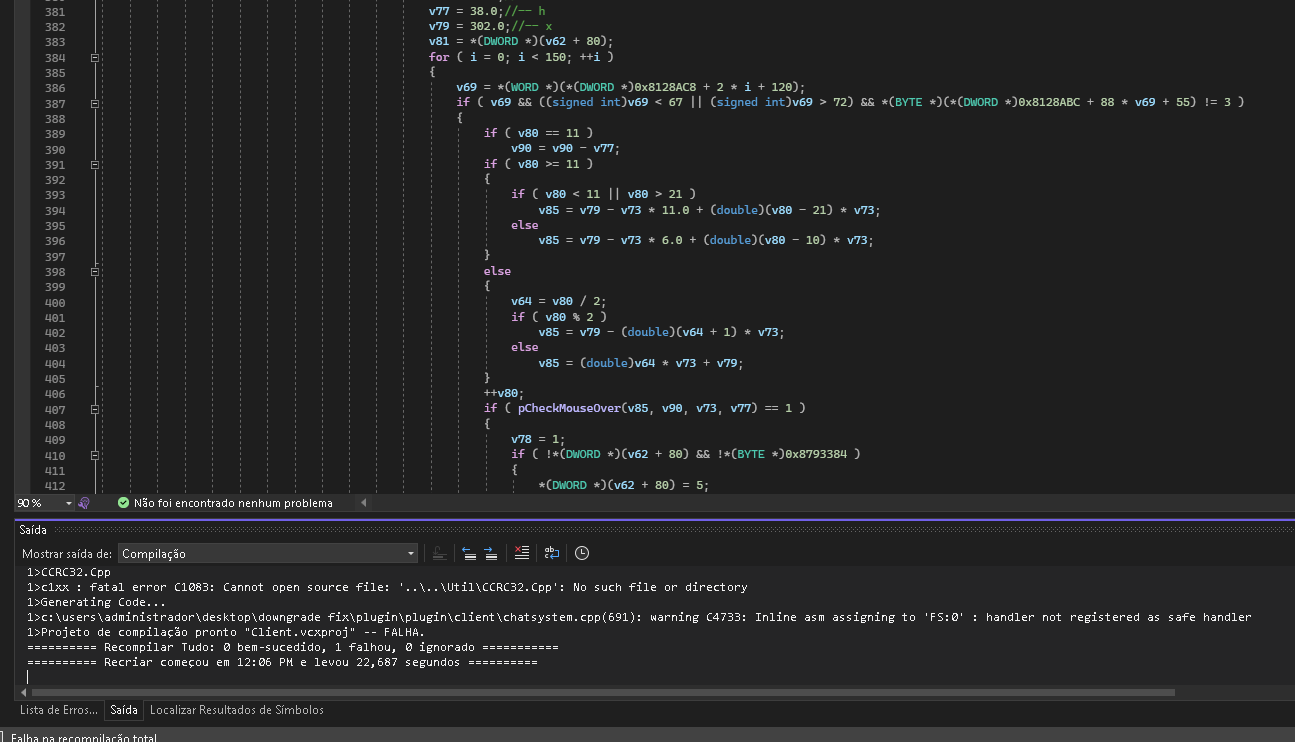The height and width of the screenshot is (742, 1295).
Task: Click the 'Recriar começou em 12:06 PM' line
Action: click(283, 662)
